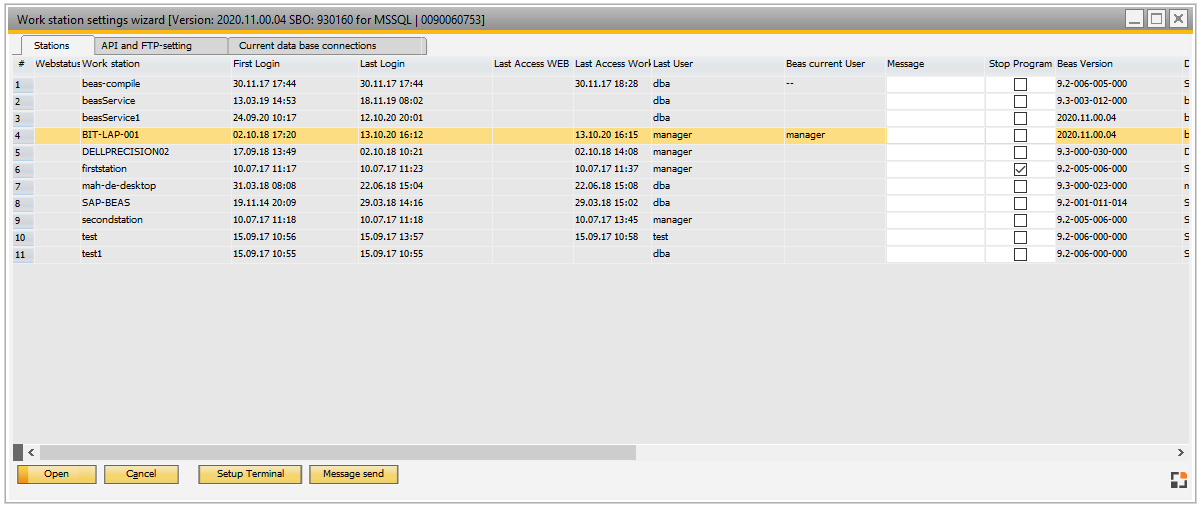Click the Beas logo icon at bottom right
Image resolution: width=1202 pixels, height=509 pixels.
pyautogui.click(x=1179, y=480)
